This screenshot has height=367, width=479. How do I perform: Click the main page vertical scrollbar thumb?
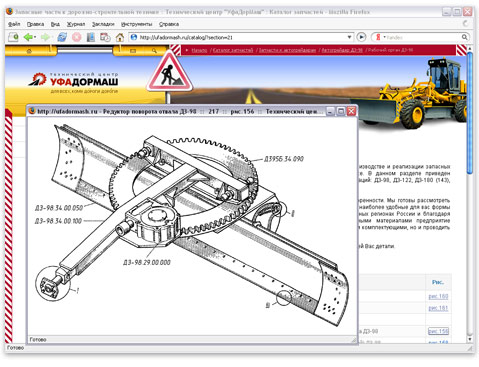pyautogui.click(x=470, y=113)
